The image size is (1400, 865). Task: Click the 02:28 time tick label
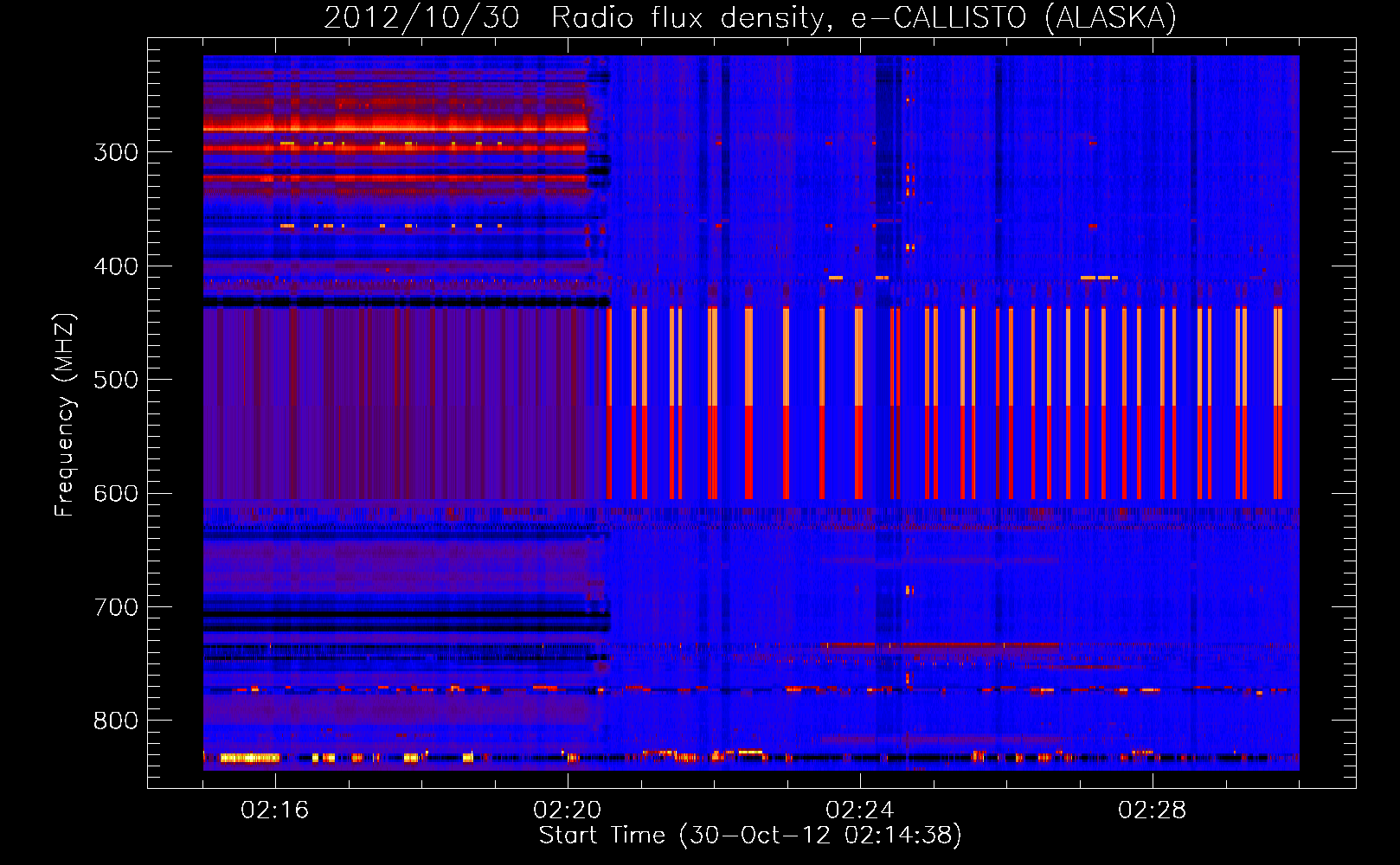pyautogui.click(x=1153, y=811)
